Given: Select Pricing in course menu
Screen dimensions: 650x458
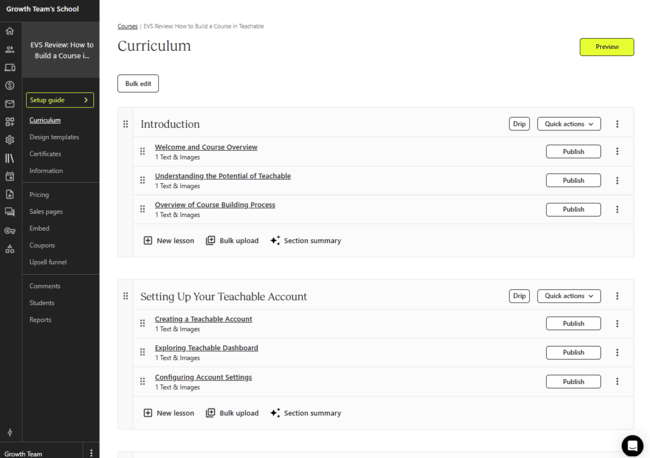Looking at the screenshot, I should [x=39, y=195].
